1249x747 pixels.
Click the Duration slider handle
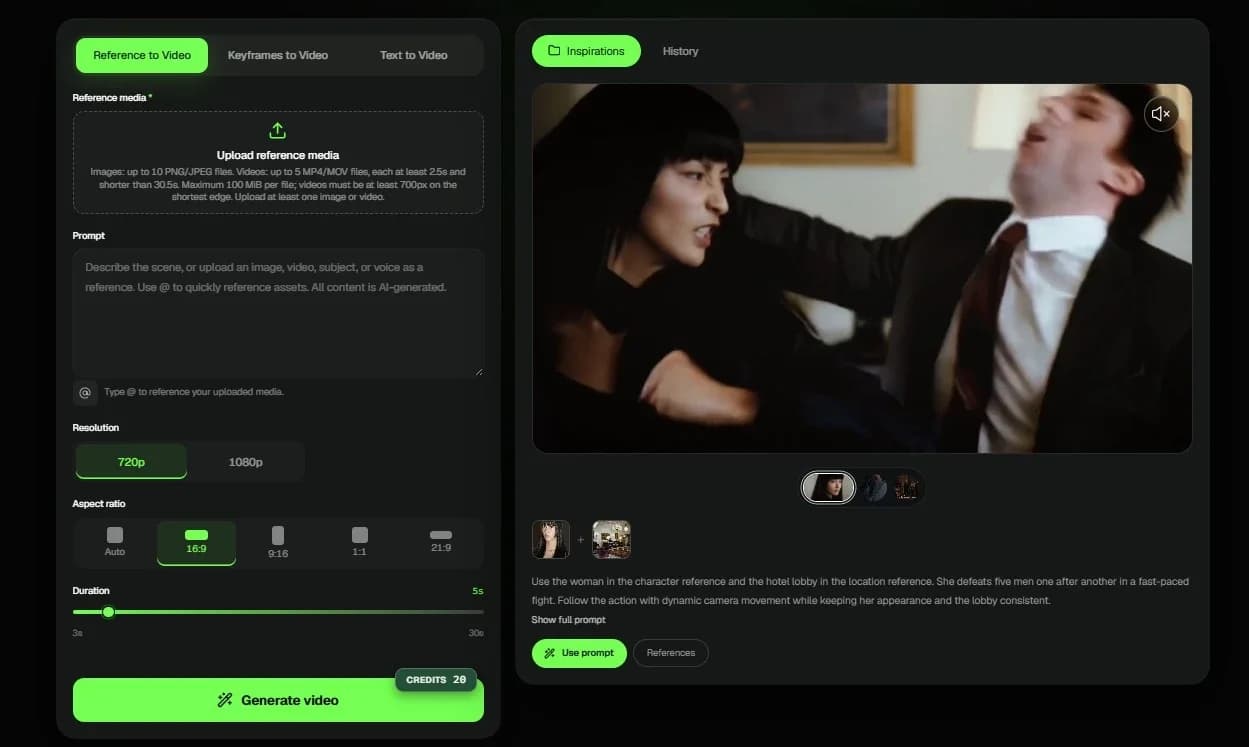pyautogui.click(x=108, y=612)
